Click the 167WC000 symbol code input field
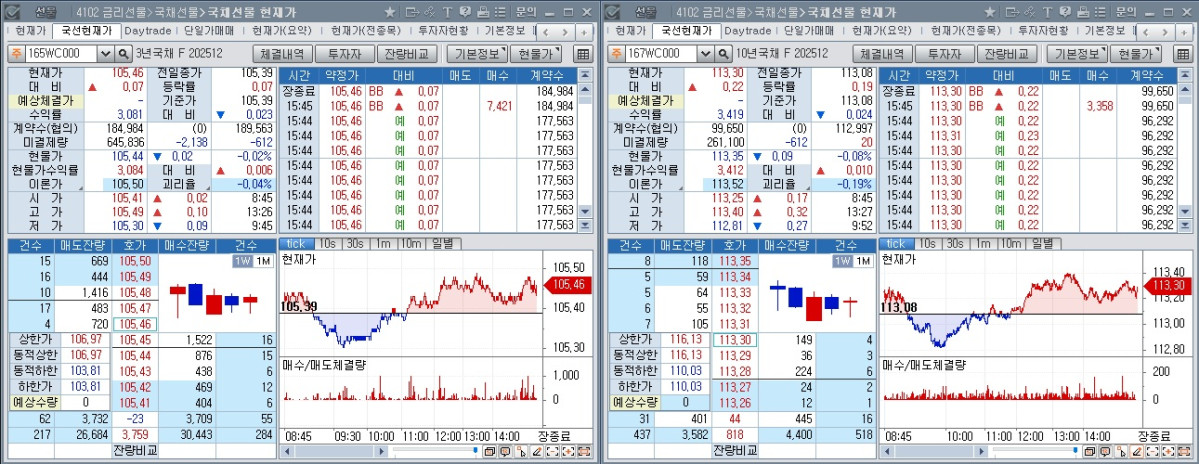The width and height of the screenshot is (1199, 464). (x=661, y=54)
